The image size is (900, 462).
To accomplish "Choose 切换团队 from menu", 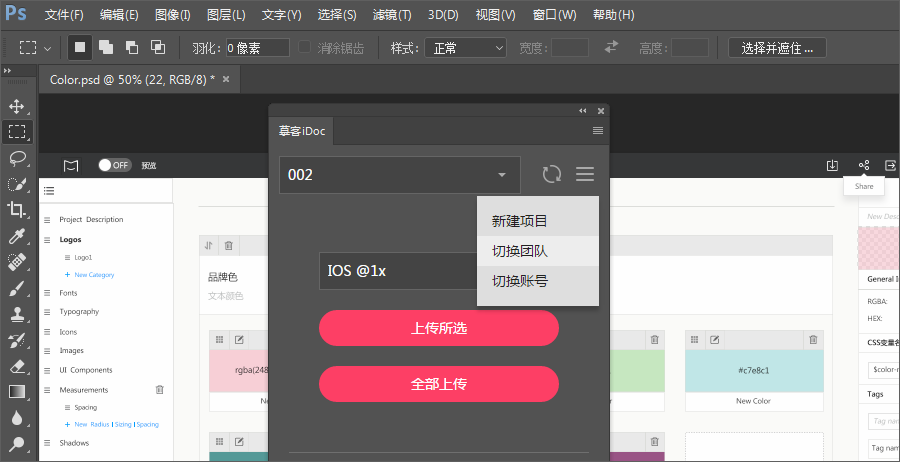I will [538, 251].
